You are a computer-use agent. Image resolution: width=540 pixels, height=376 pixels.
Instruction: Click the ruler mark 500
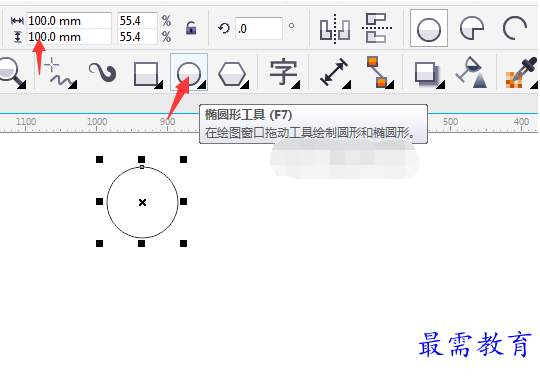[450, 122]
